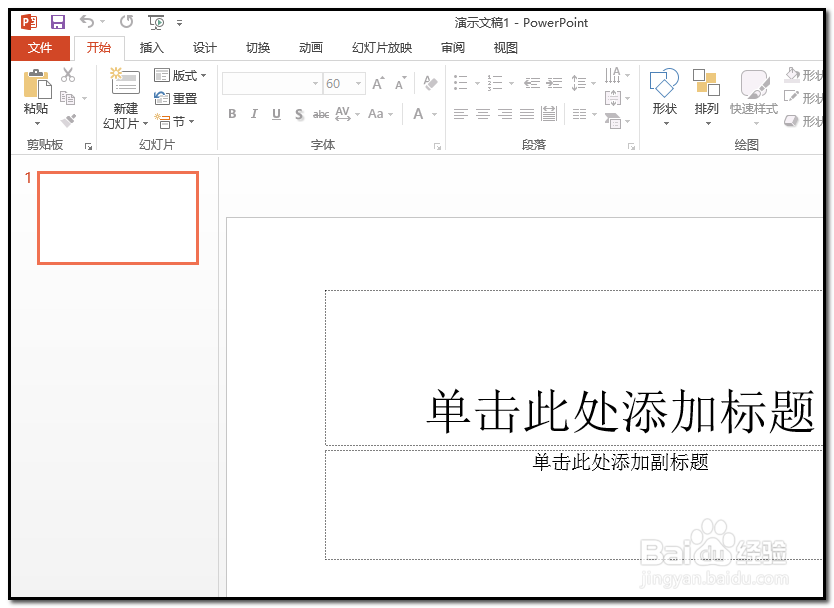Toggle bold formatting with B button
834x608 pixels.
(232, 114)
